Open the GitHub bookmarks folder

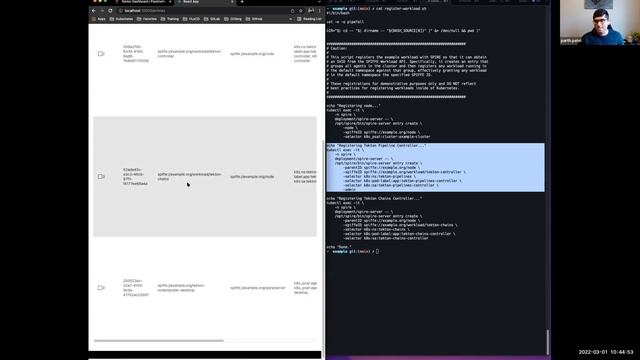[254, 19]
